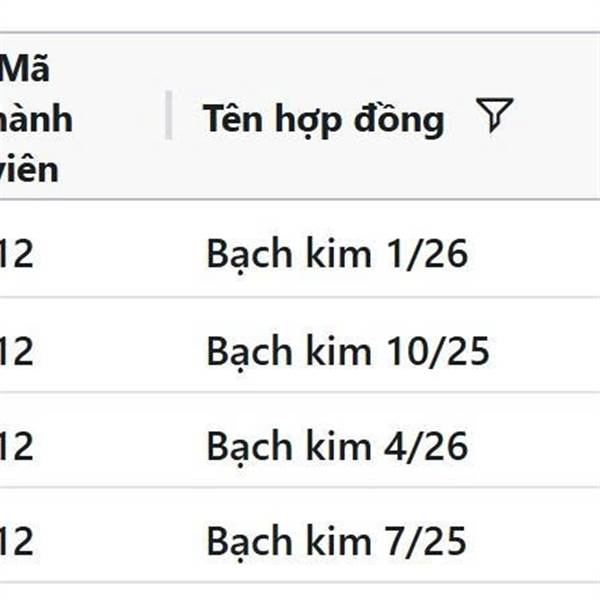Screen dimensions: 600x600
Task: Select the Bạch kim 4/26 contract cell
Action: pos(337,447)
